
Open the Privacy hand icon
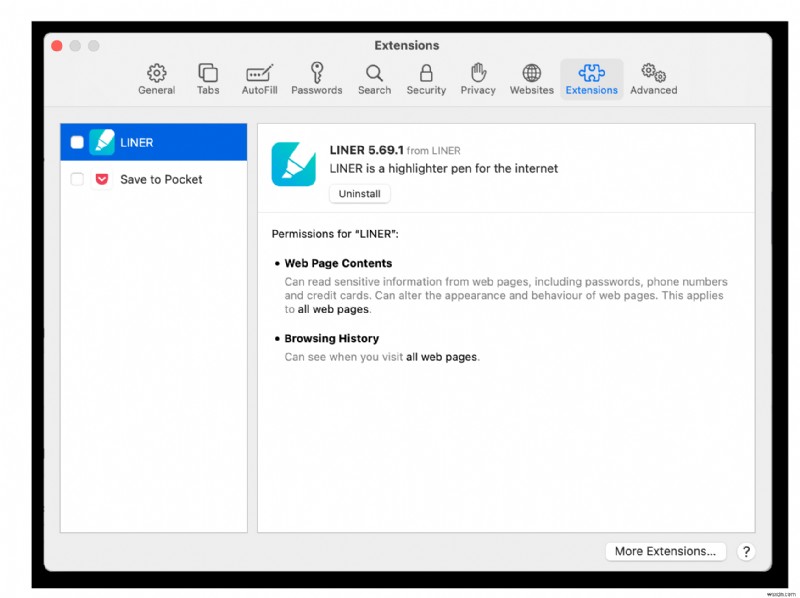(478, 72)
